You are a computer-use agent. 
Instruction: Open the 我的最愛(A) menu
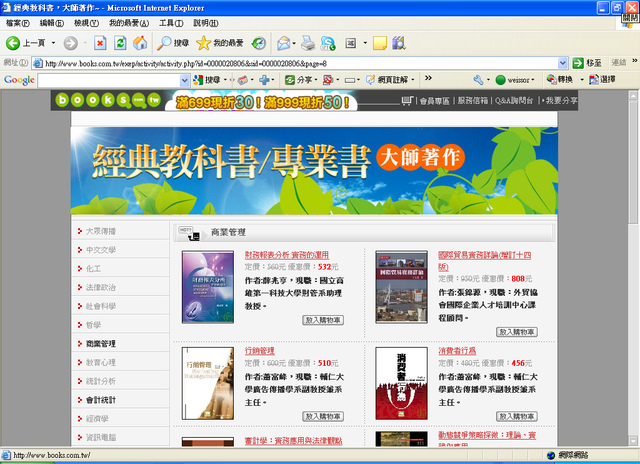(x=129, y=23)
